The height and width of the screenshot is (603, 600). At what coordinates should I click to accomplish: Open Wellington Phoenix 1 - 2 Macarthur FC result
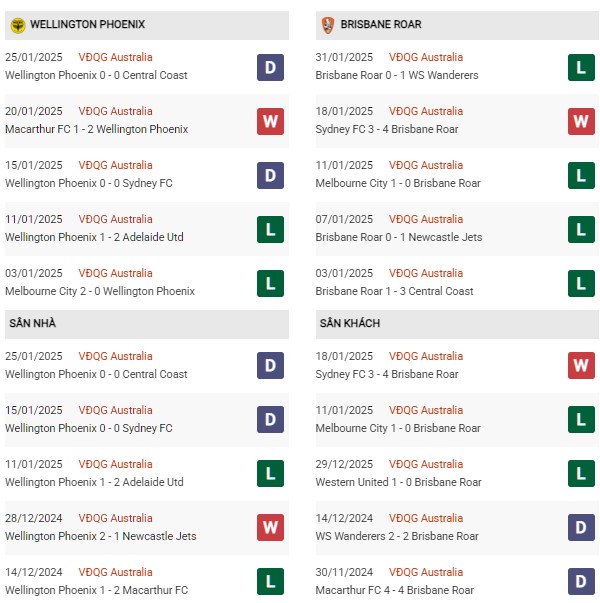pos(97,590)
